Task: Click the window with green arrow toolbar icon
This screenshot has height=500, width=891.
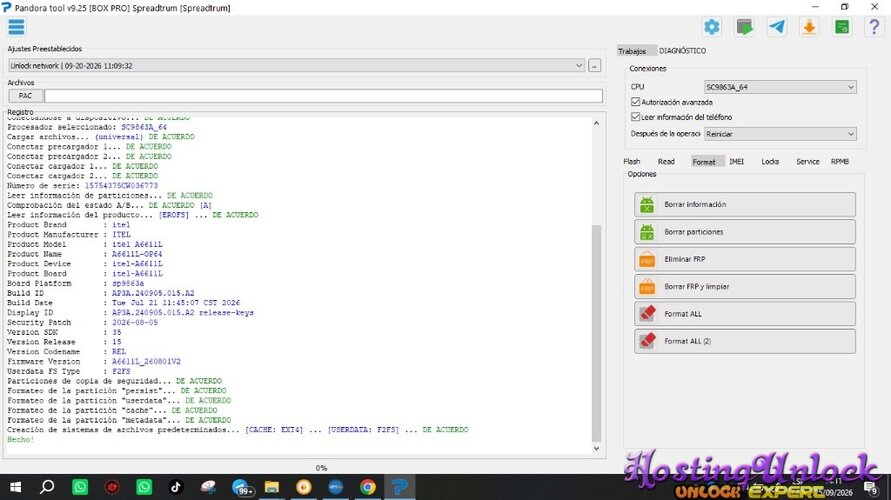Action: pyautogui.click(x=744, y=27)
